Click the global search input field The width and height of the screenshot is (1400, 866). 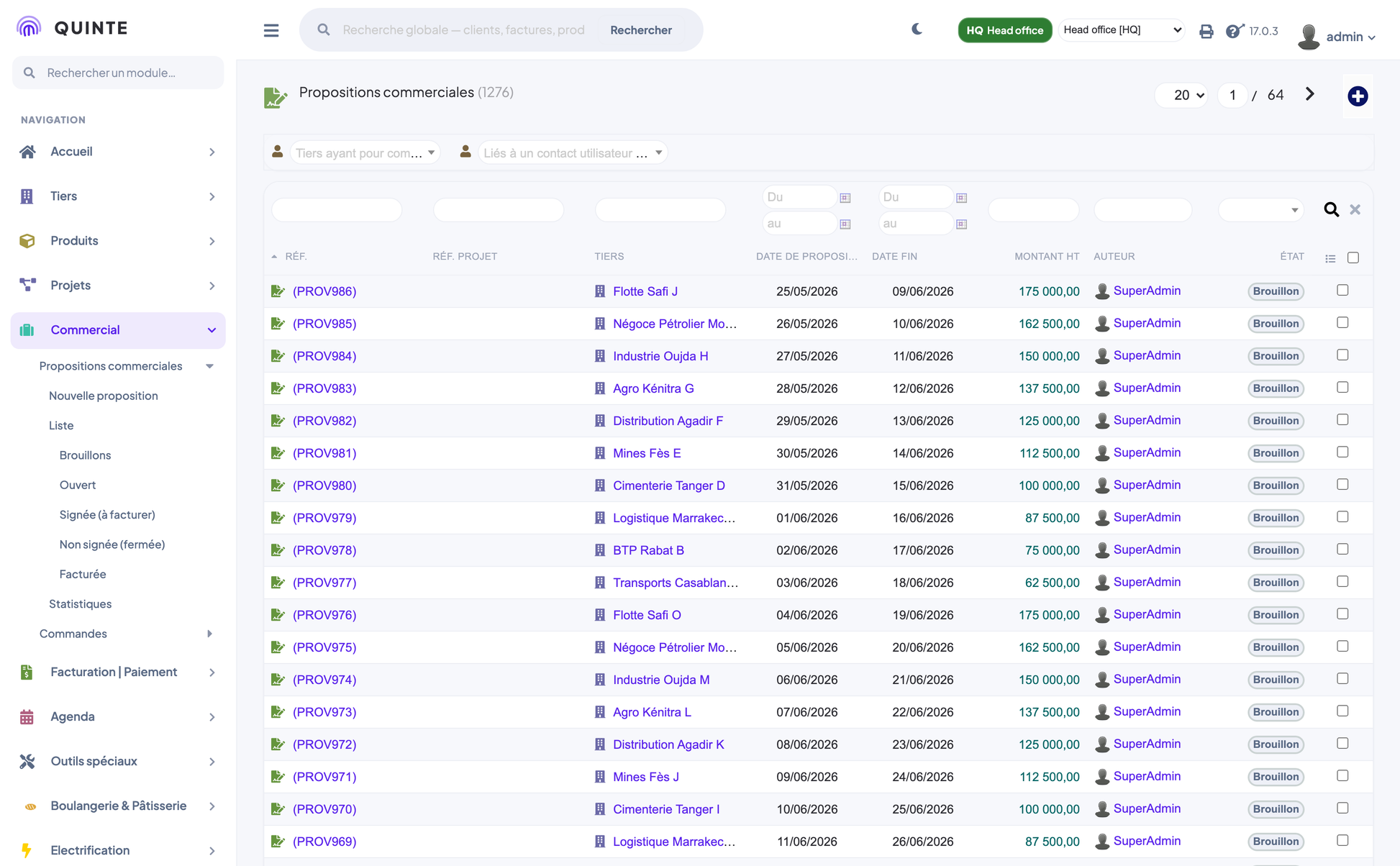click(464, 30)
